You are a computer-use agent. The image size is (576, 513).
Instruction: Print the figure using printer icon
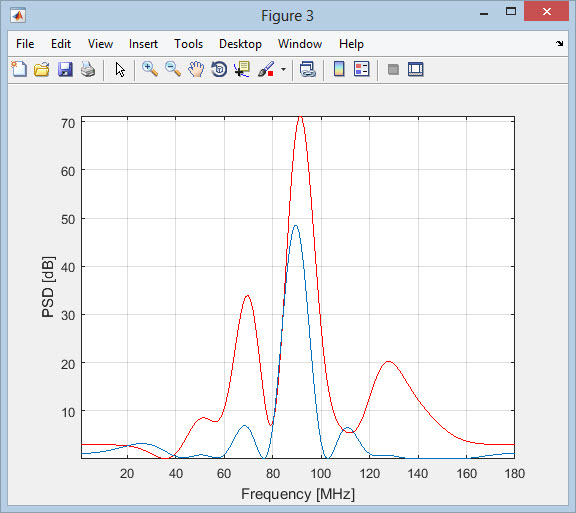point(88,69)
